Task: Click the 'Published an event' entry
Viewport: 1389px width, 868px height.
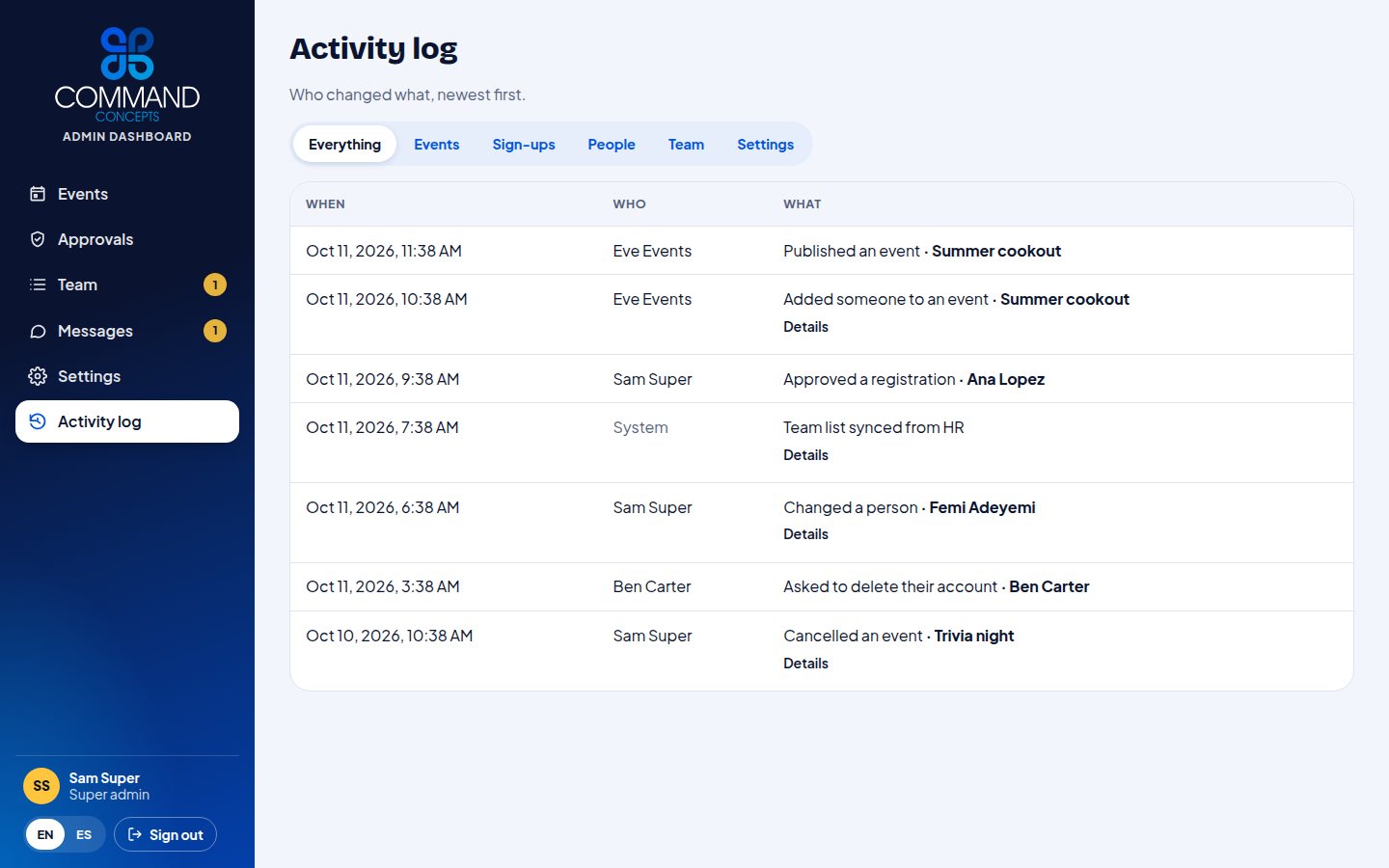Action: click(x=822, y=251)
